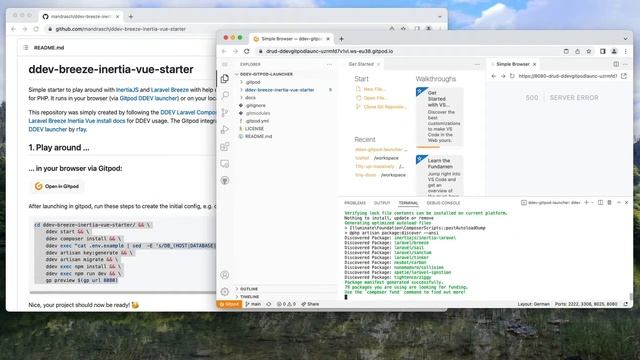The image size is (640, 360).
Task: Click Ports 2222, 3306, 8025, 8080 in status bar
Action: point(586,304)
